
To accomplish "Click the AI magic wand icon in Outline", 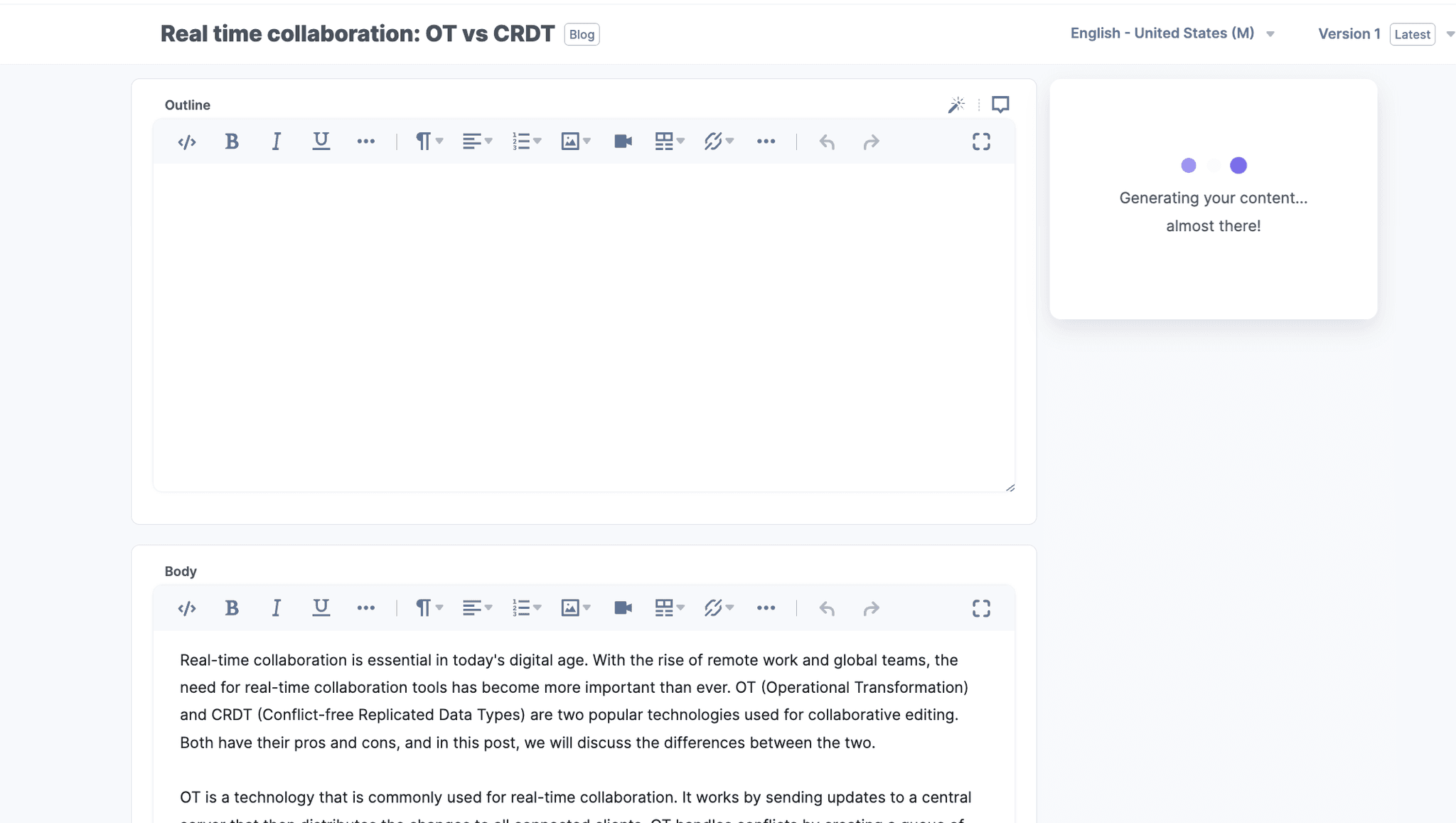I will pos(956,105).
